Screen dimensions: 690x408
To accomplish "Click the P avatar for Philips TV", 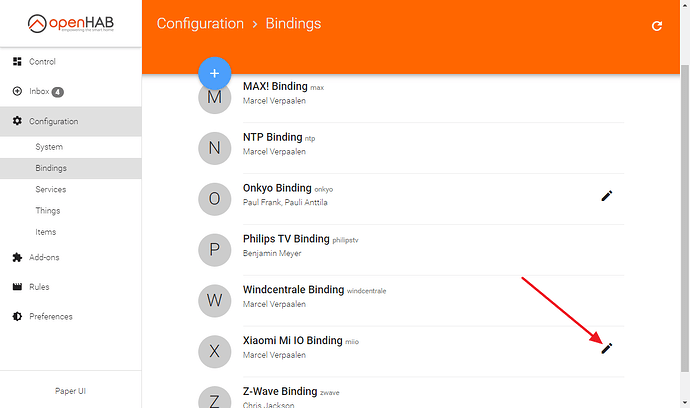I will [214, 250].
